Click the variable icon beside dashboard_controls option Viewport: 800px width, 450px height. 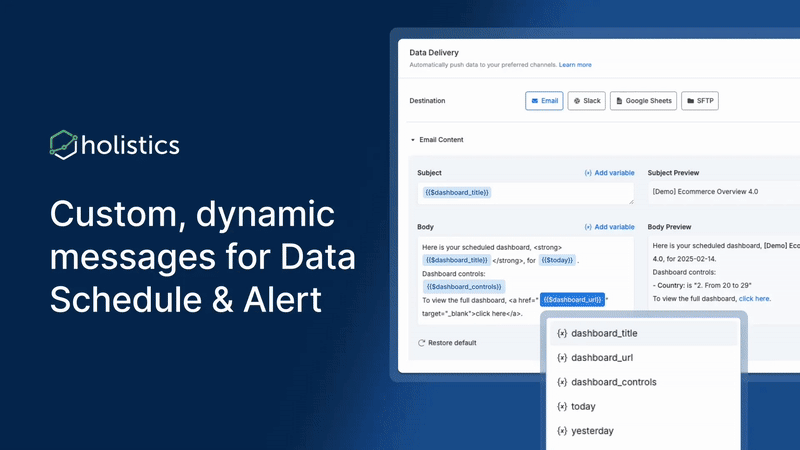coord(562,382)
